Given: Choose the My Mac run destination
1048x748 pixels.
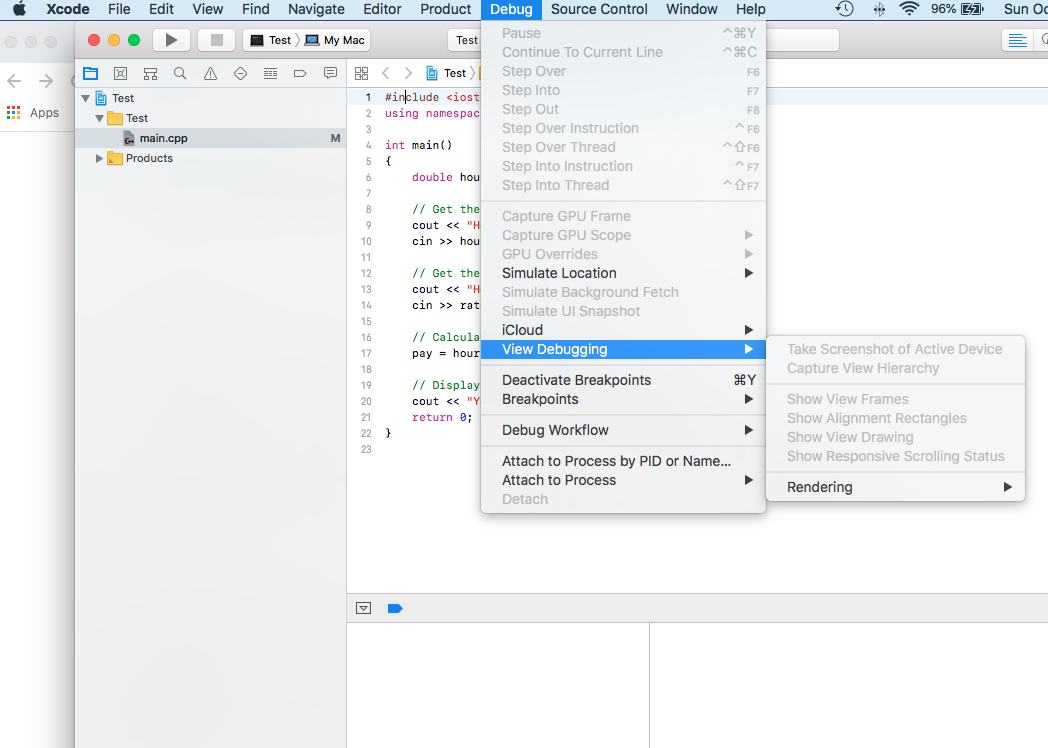Looking at the screenshot, I should click(335, 40).
